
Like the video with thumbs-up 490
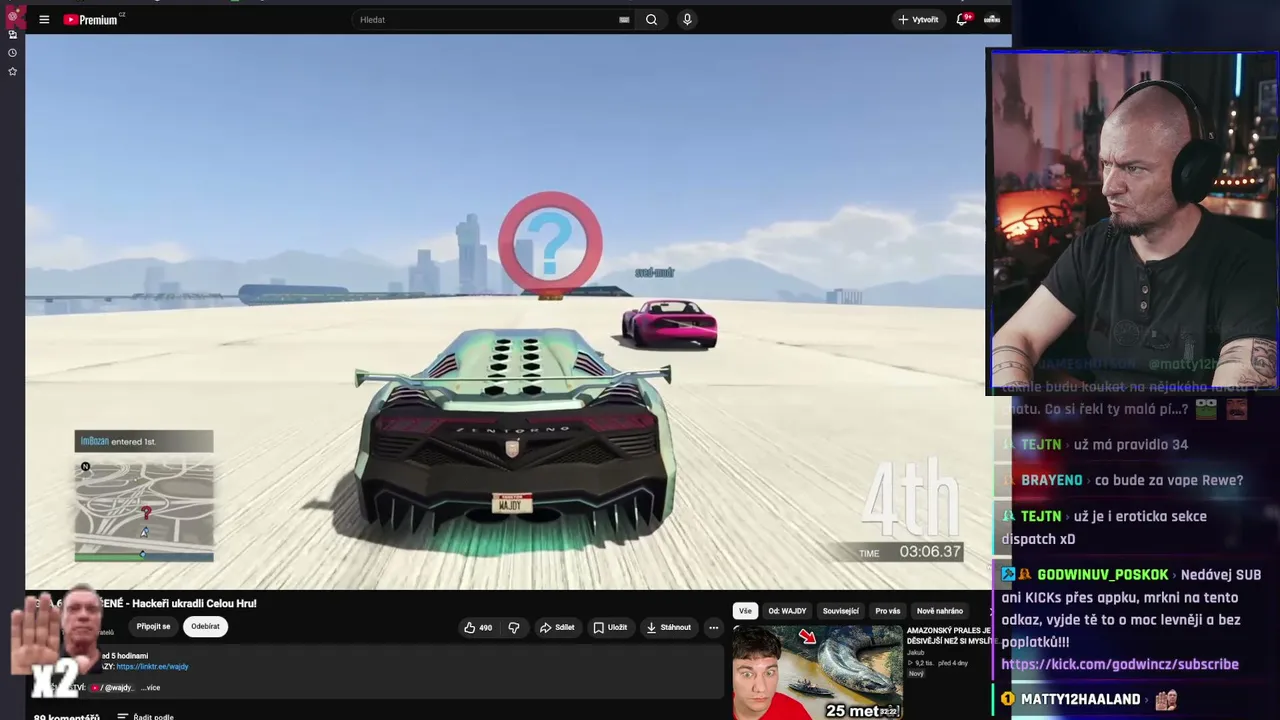pyautogui.click(x=478, y=628)
